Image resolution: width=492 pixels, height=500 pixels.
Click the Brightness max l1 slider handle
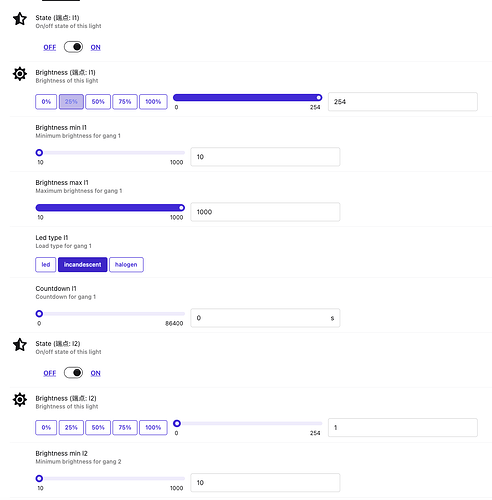pyautogui.click(x=181, y=208)
